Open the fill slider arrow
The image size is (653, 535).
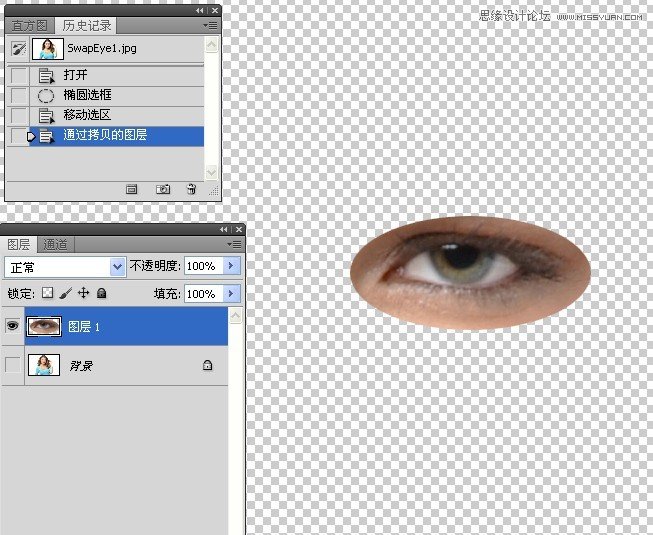(232, 294)
